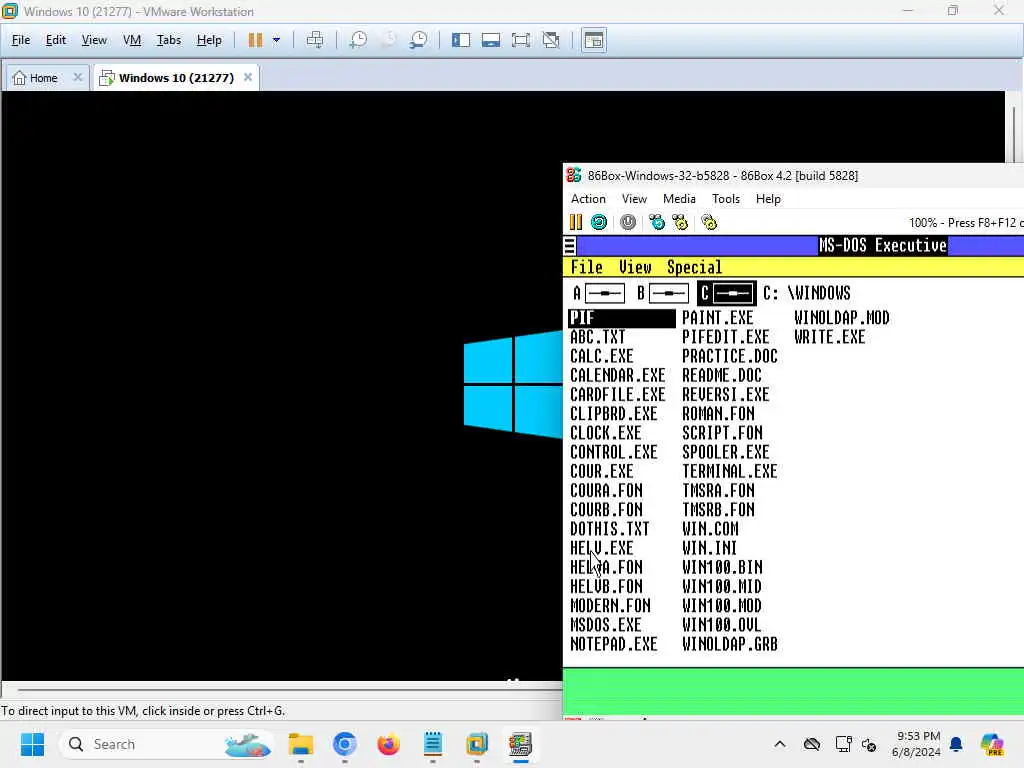Select WIN.INI in the file list

click(709, 549)
